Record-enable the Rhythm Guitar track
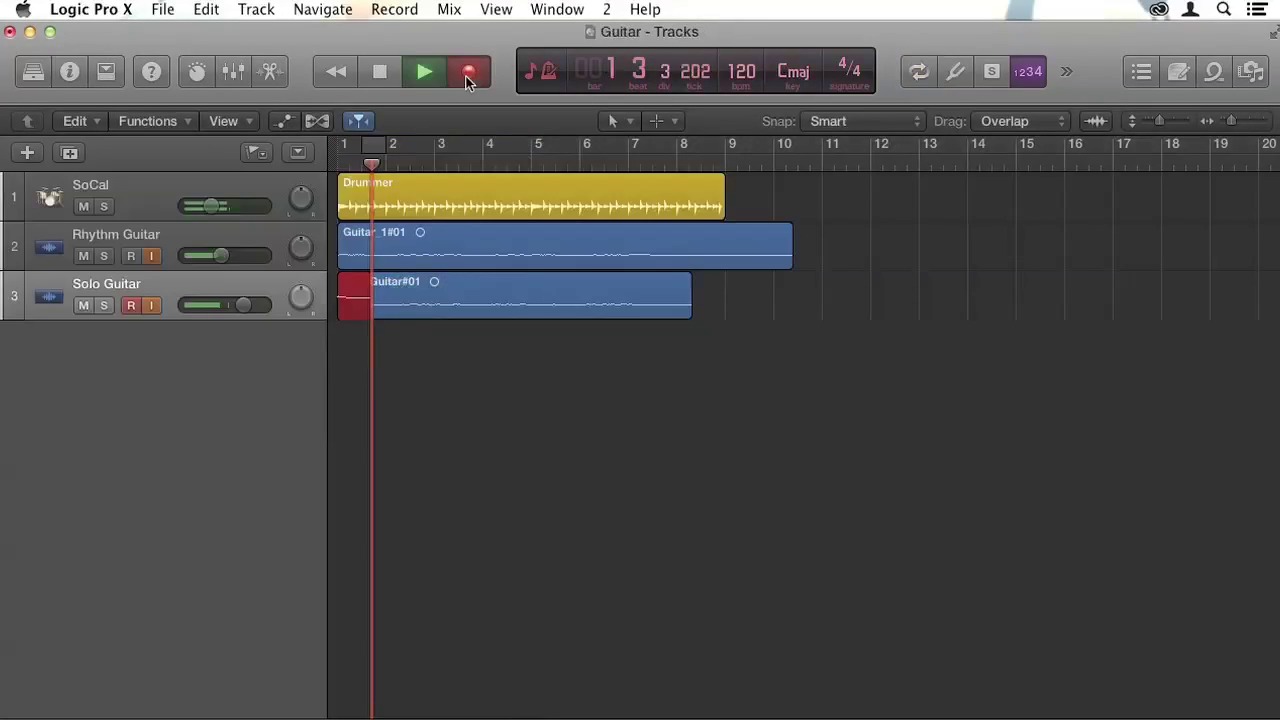 [131, 256]
